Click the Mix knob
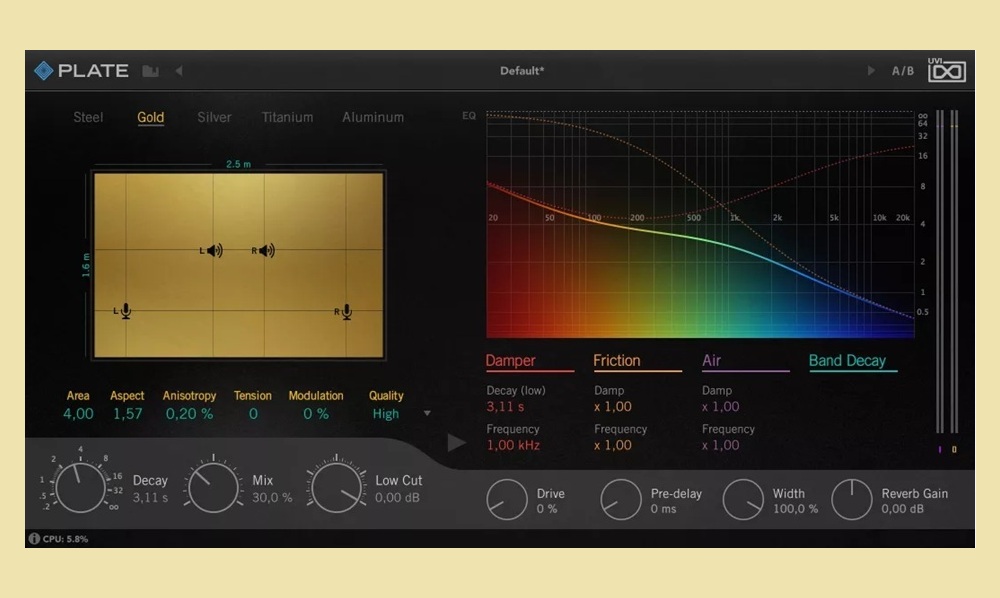Screen dimensions: 1000x598 click(x=213, y=488)
